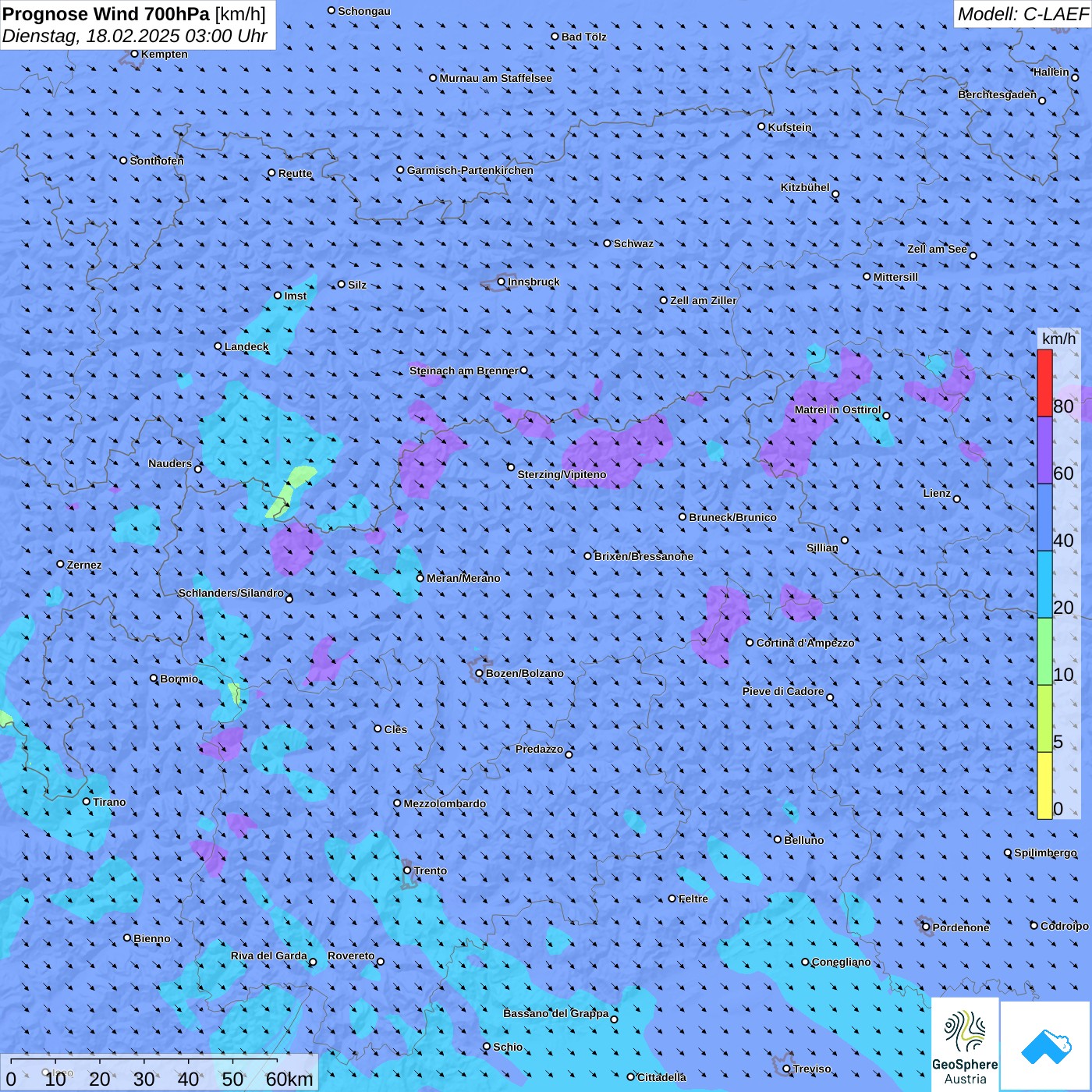Click the Tirano city label
The image size is (1092, 1092).
pos(109,802)
